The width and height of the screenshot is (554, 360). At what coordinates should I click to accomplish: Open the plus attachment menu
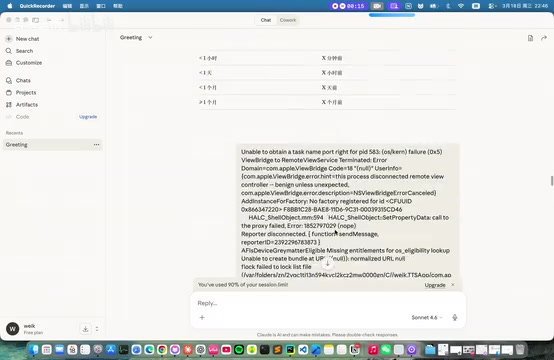click(202, 317)
